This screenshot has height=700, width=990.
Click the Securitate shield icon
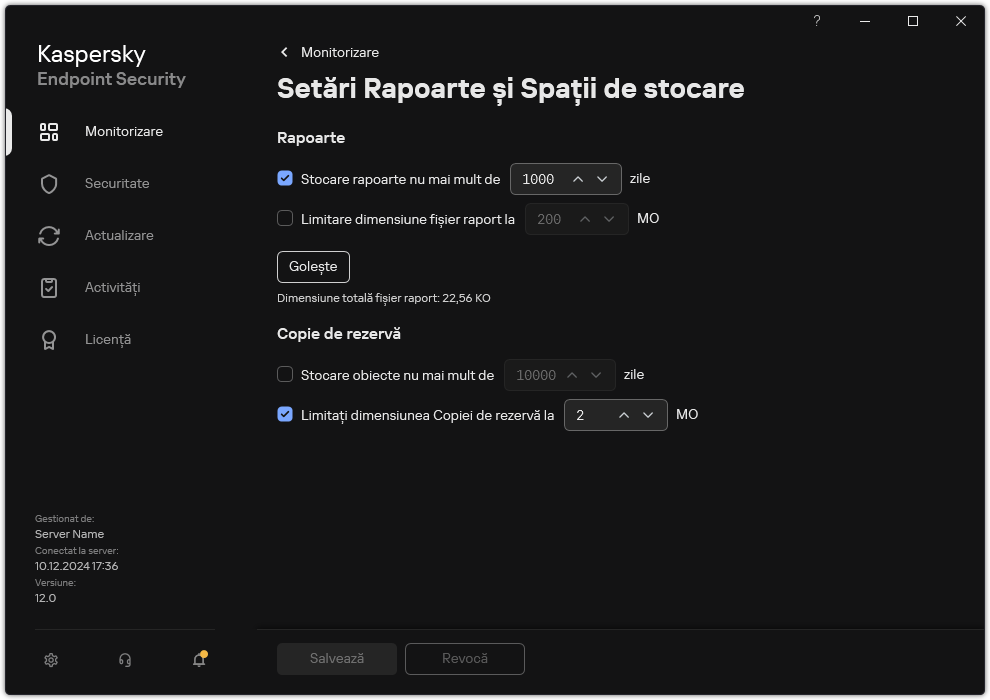click(x=49, y=184)
